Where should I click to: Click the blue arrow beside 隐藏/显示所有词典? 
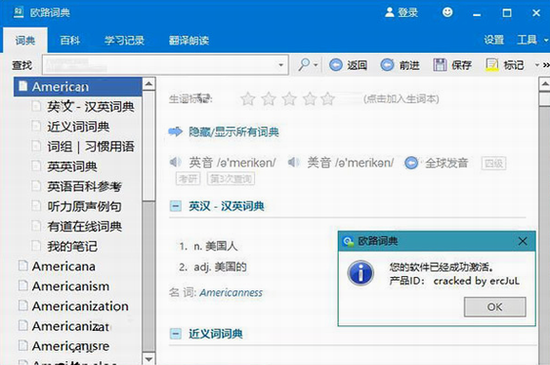coord(175,132)
